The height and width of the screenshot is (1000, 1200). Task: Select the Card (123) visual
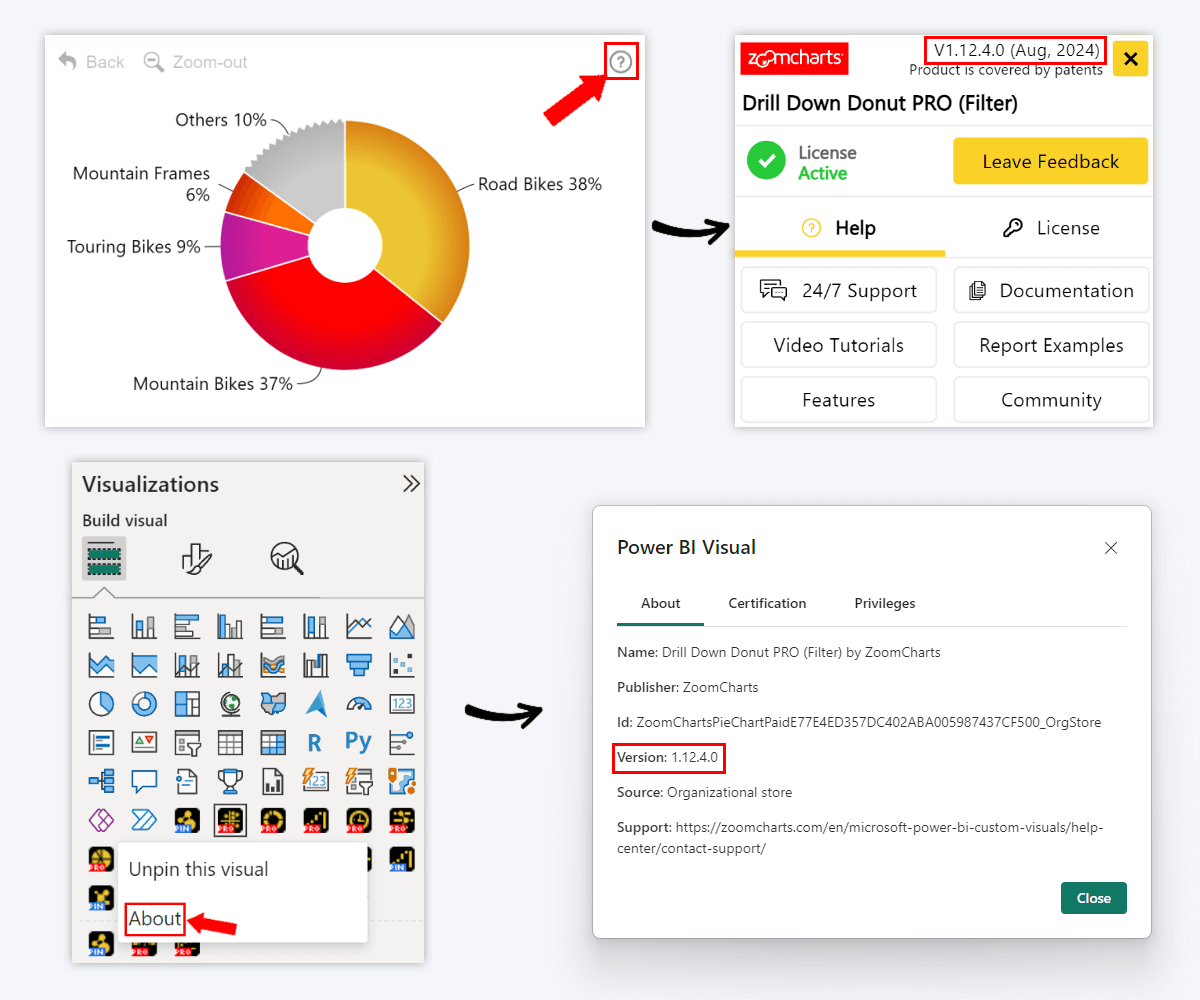(x=402, y=704)
